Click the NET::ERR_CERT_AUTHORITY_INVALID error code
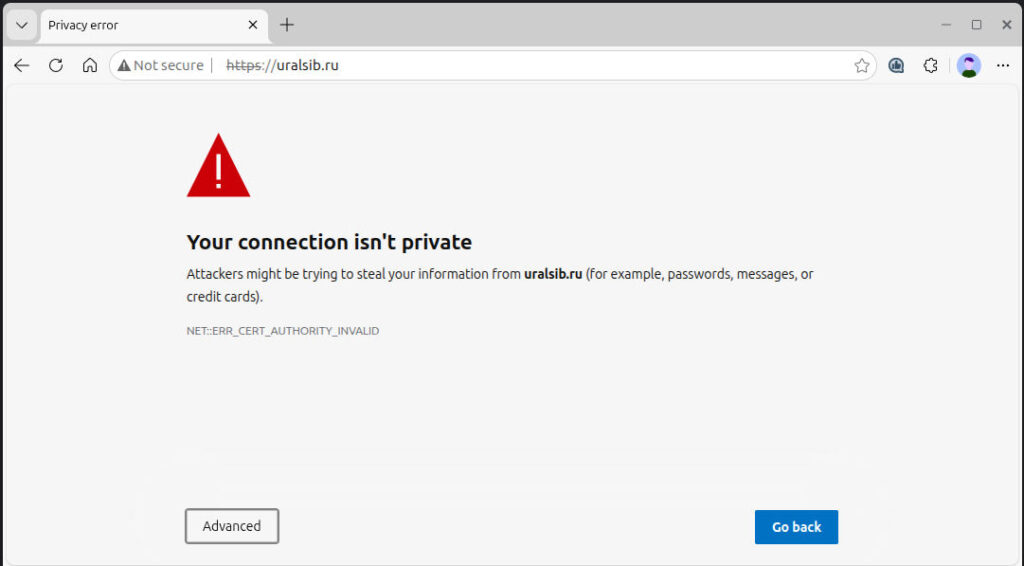 (x=283, y=331)
